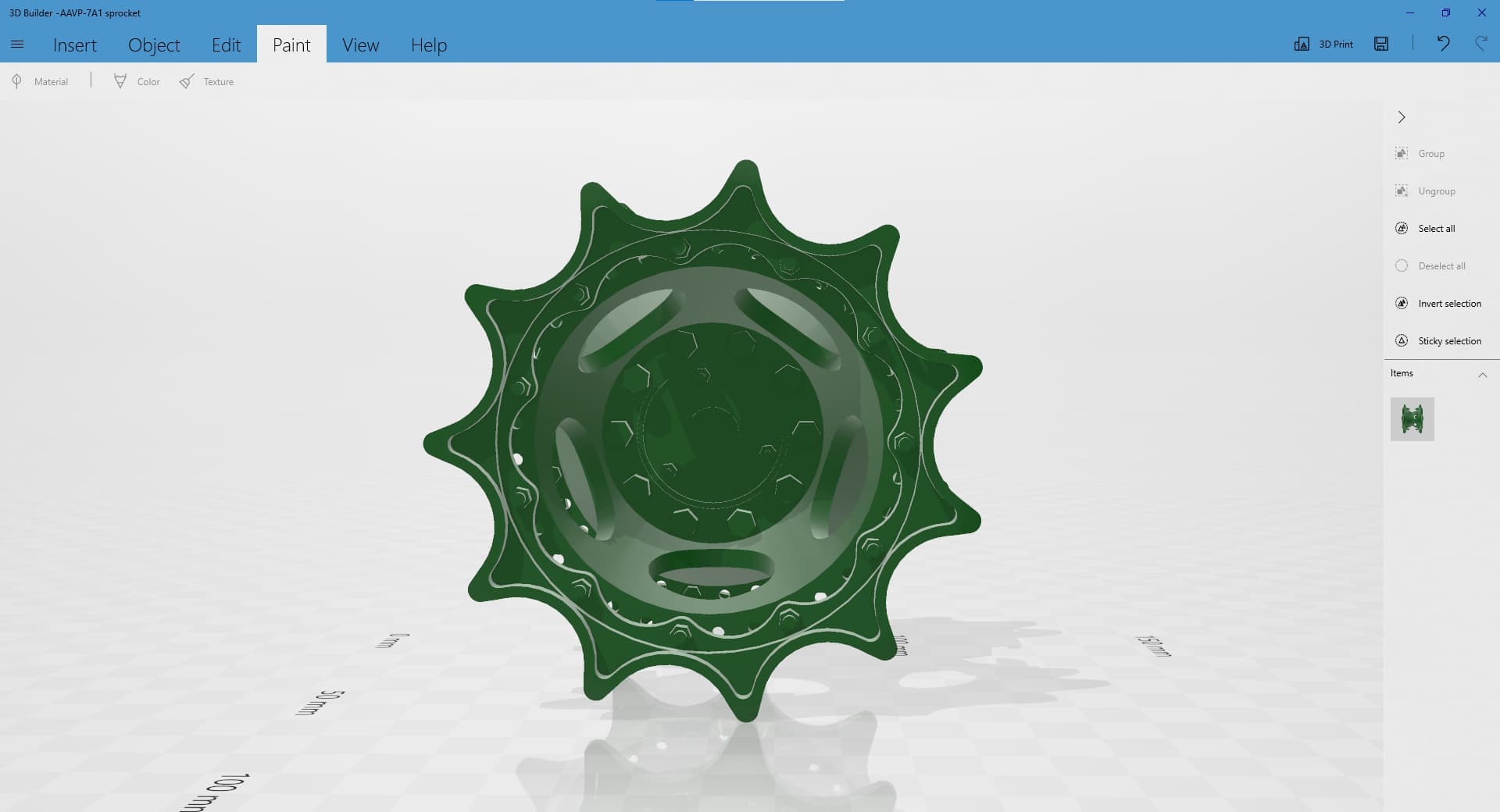Click the 3D Print button
1500x812 pixels.
click(1324, 45)
